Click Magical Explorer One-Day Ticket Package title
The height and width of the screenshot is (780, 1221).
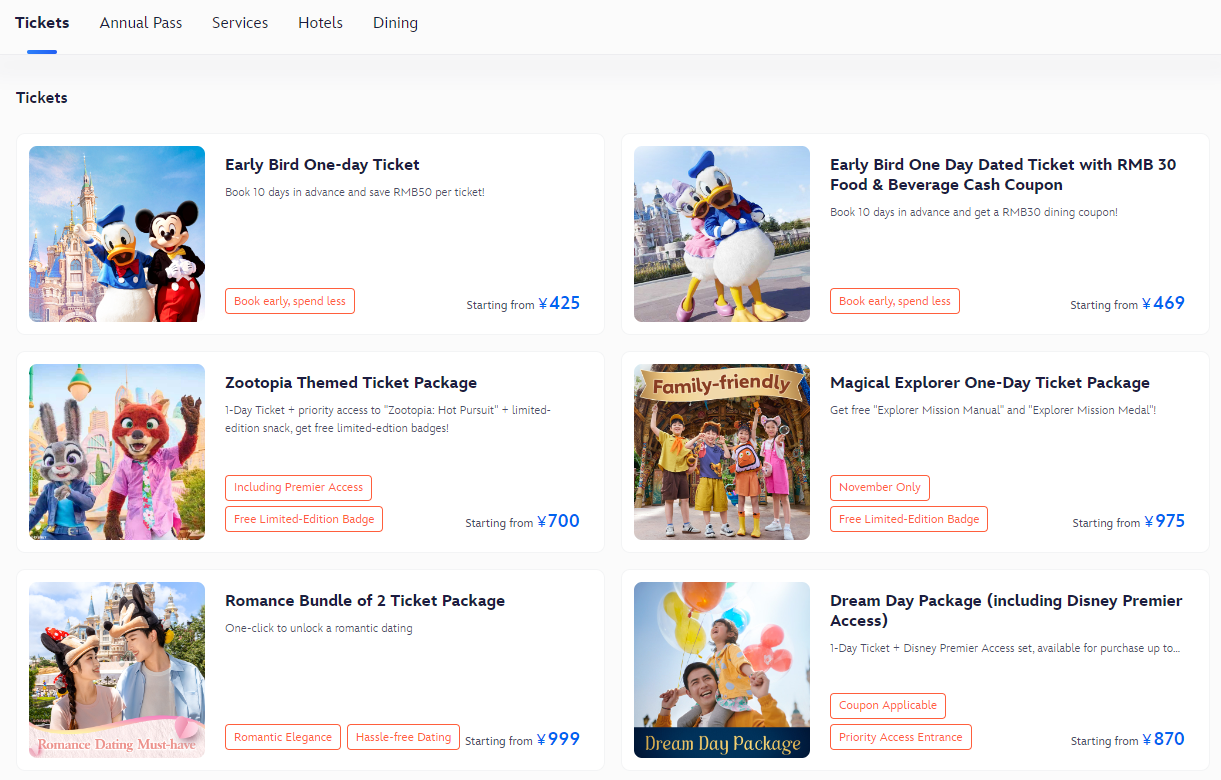tap(989, 383)
